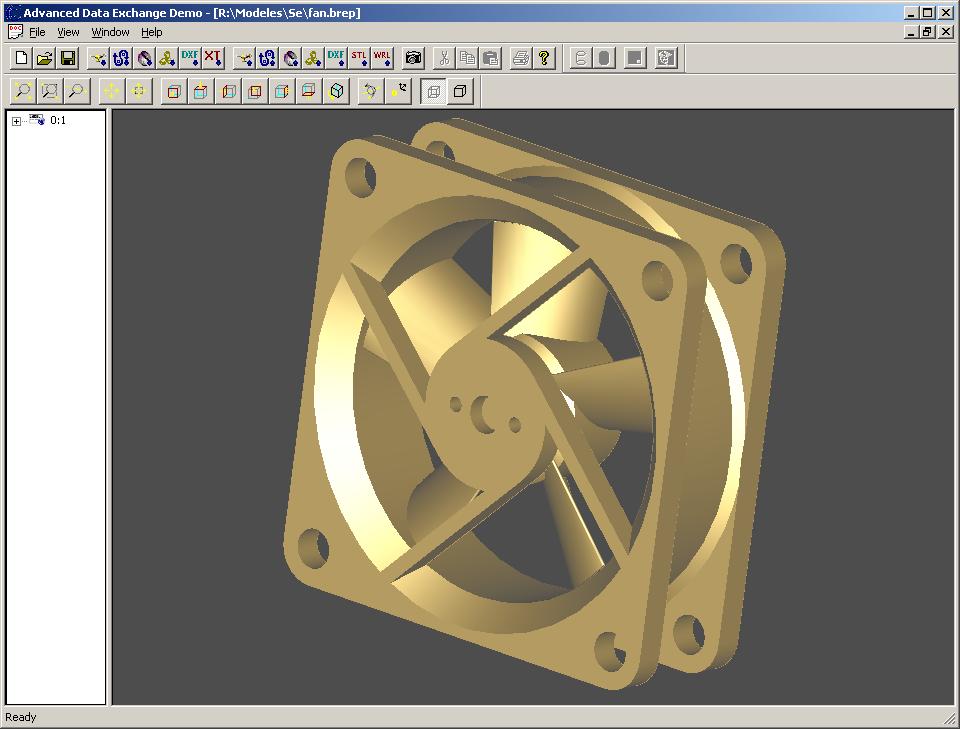
Task: Open the View menu
Action: pyautogui.click(x=68, y=32)
